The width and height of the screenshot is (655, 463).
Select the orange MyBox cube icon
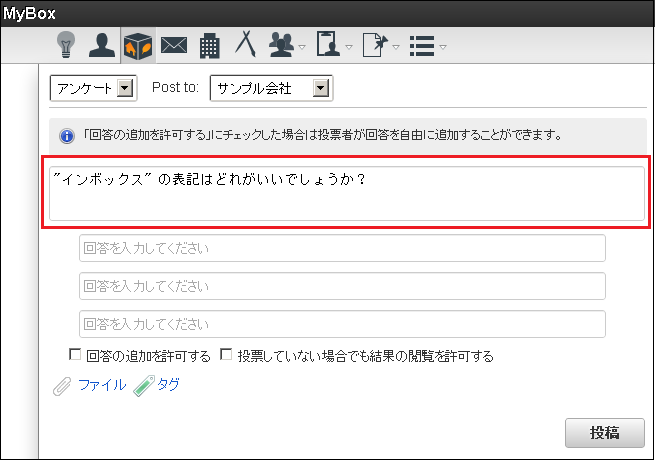click(x=138, y=46)
